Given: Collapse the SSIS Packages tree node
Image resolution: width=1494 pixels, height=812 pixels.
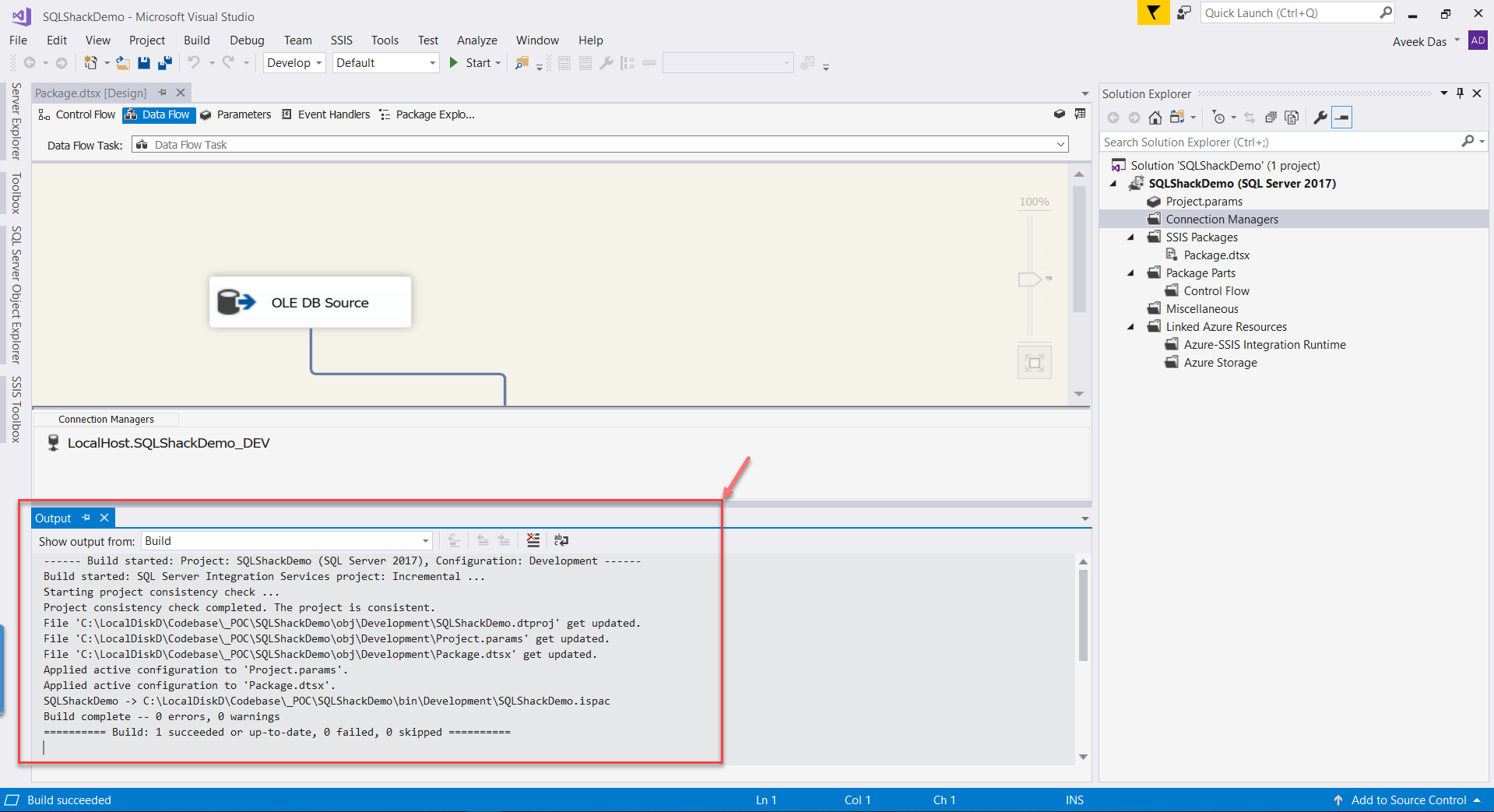Looking at the screenshot, I should (1130, 237).
